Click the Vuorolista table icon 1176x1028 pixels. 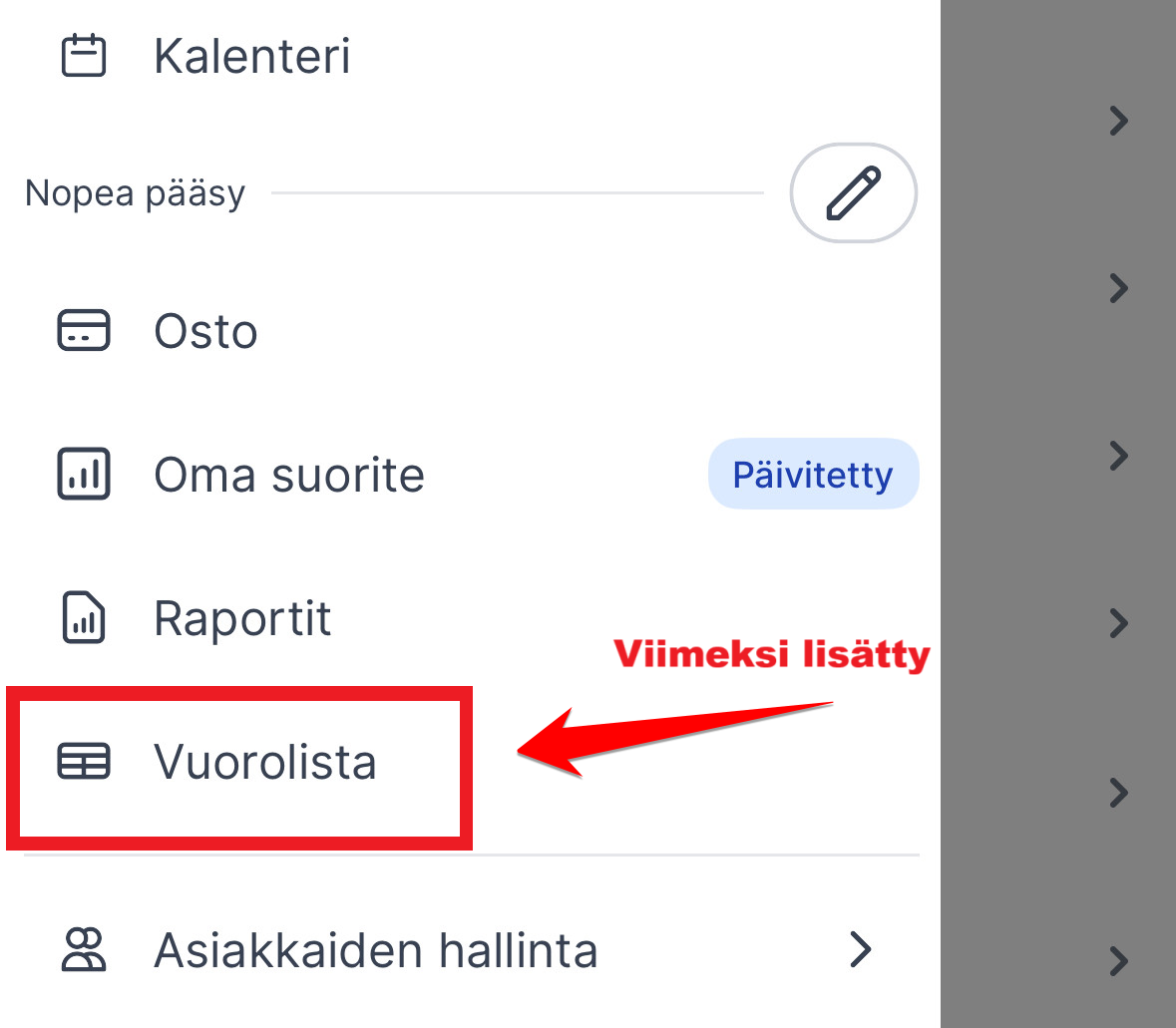point(84,762)
